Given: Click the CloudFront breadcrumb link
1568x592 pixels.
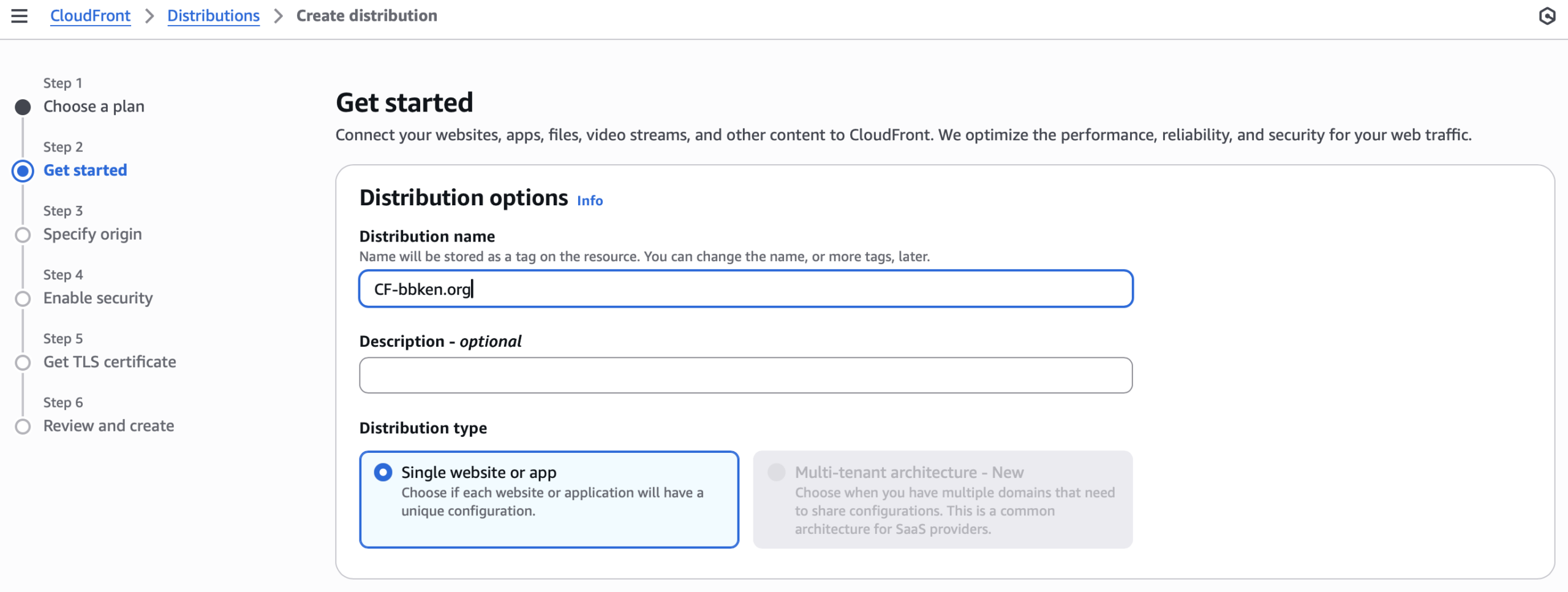Looking at the screenshot, I should 90,16.
